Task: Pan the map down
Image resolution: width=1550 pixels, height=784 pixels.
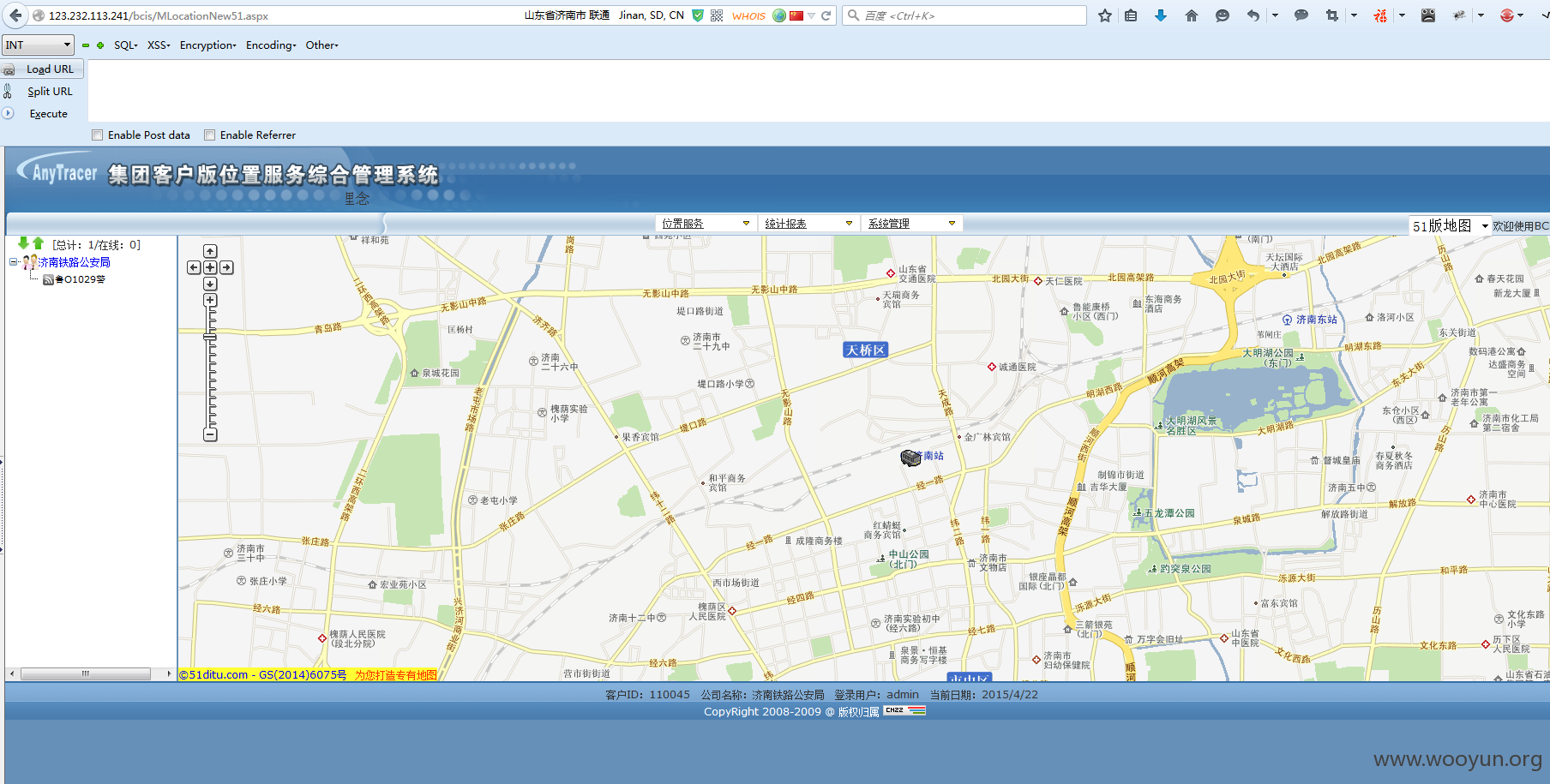Action: (210, 284)
